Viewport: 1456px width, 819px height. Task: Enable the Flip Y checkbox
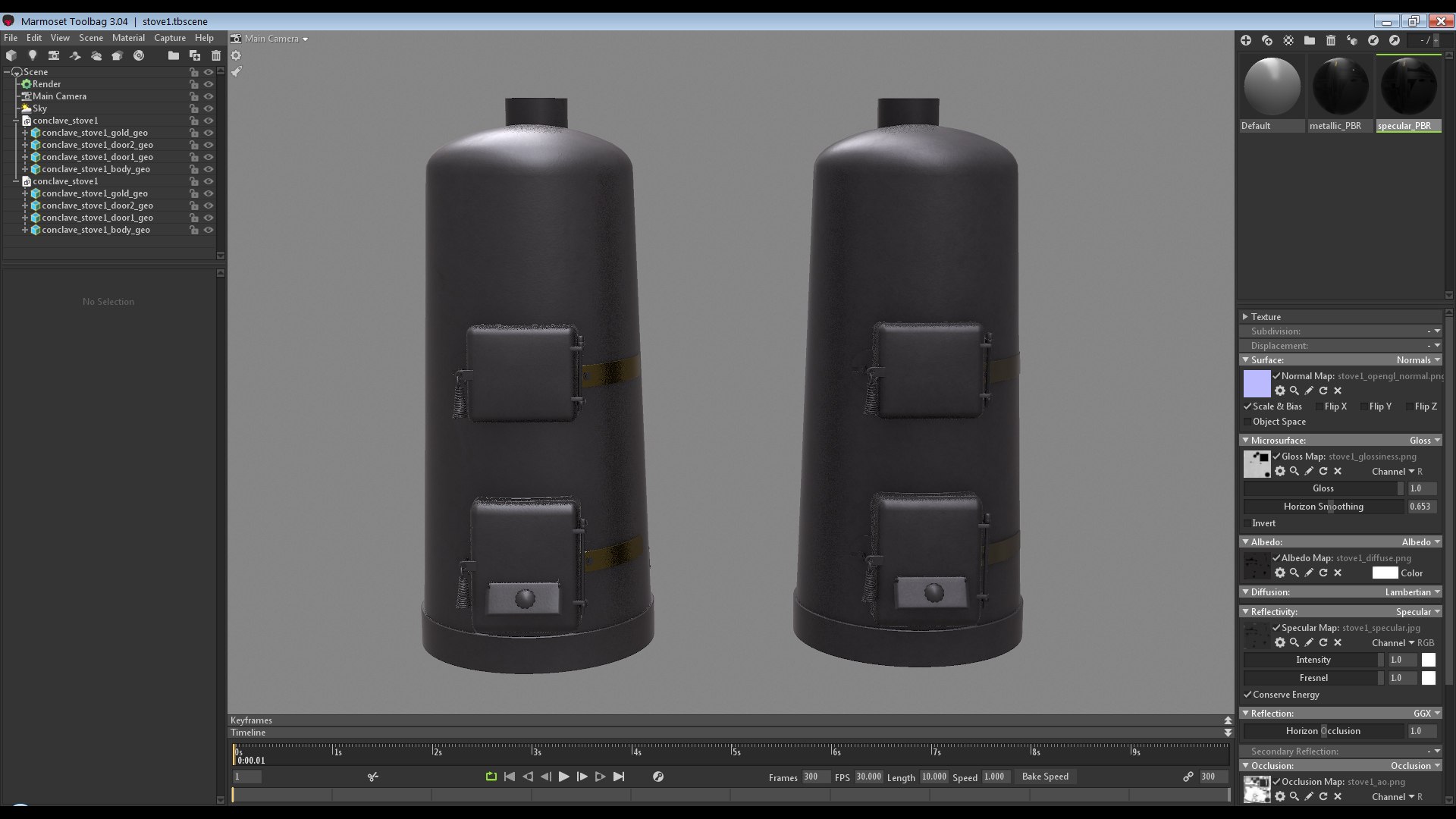(x=1364, y=406)
